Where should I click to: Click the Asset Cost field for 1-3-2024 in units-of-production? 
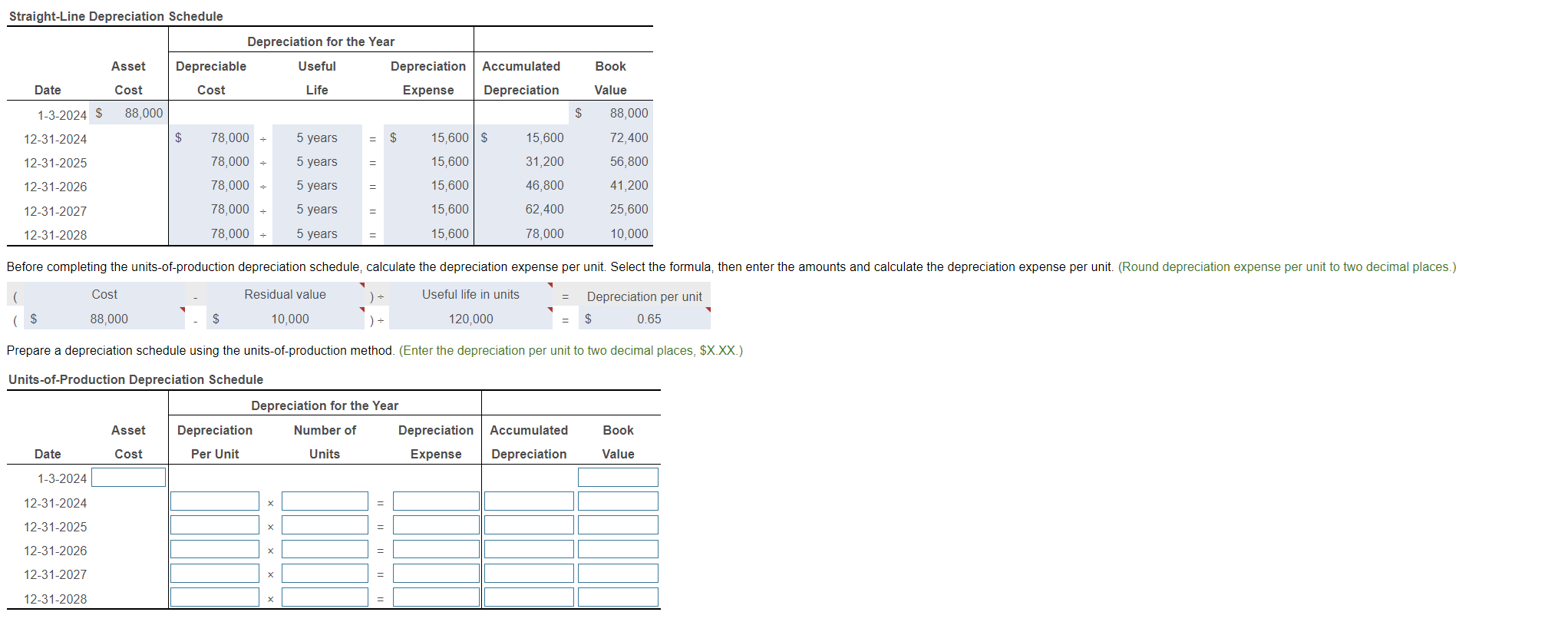pyautogui.click(x=128, y=478)
